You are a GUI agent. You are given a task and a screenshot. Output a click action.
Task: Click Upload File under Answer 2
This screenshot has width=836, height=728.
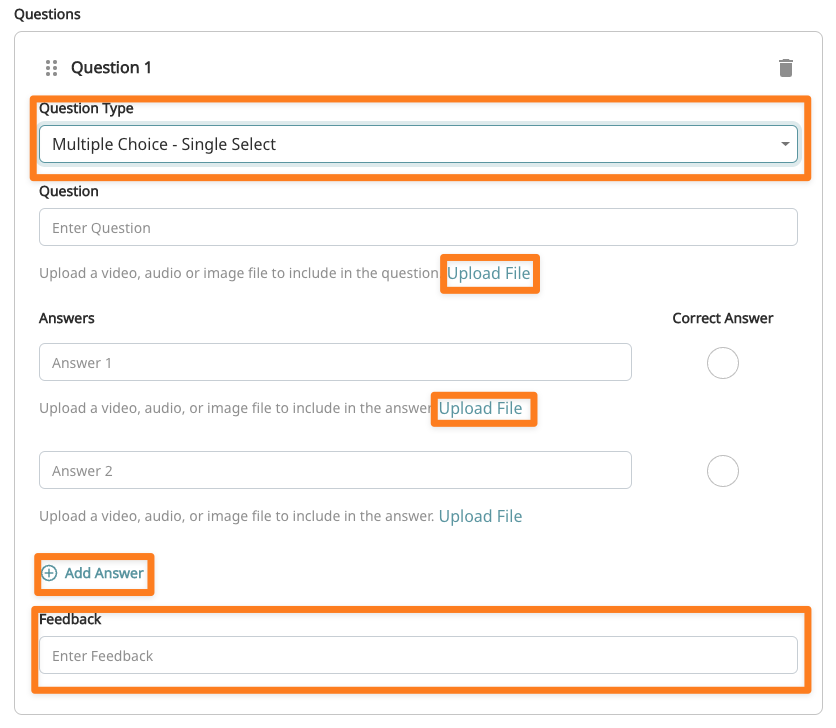point(481,516)
